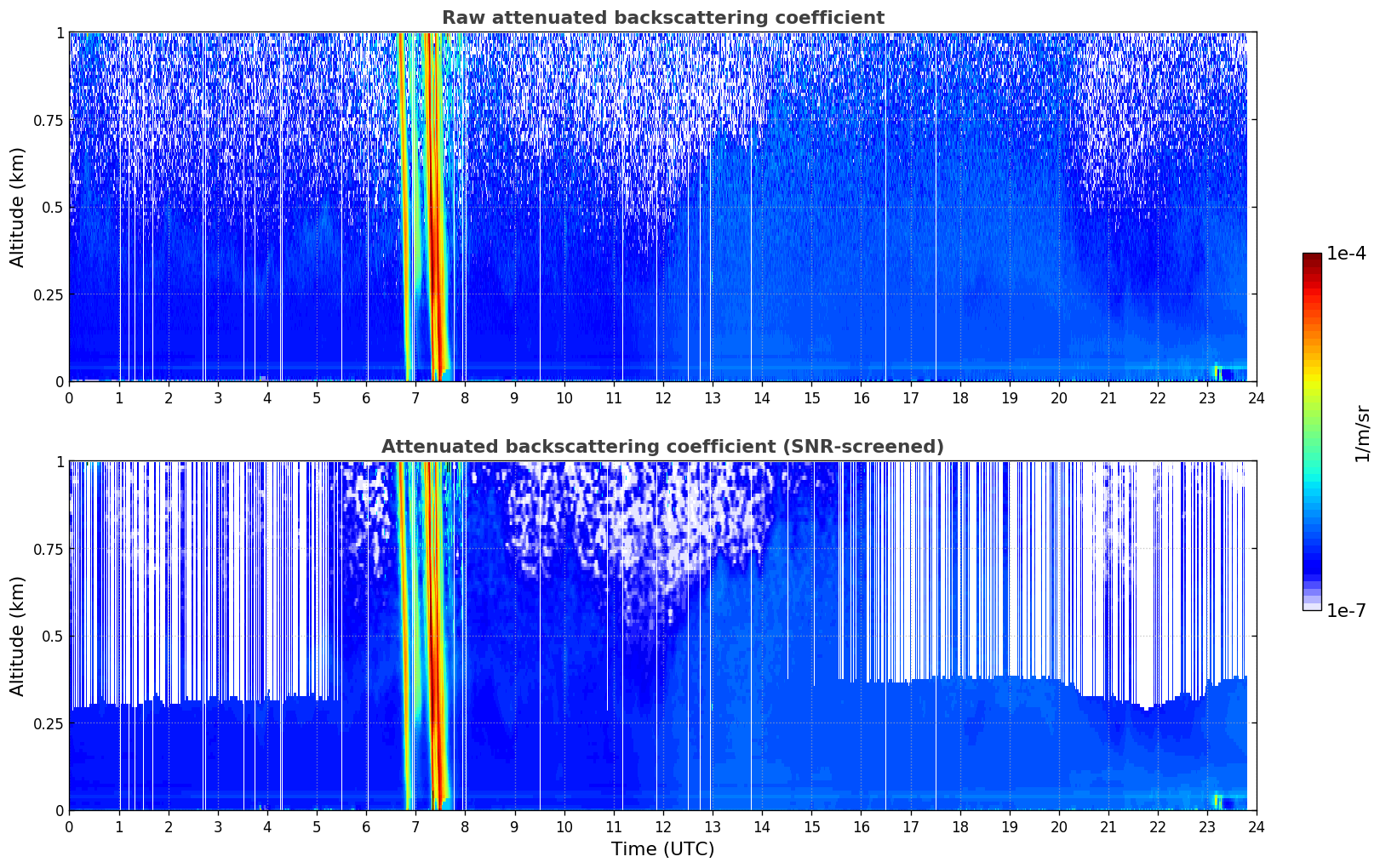Click the '18' time tick under the upper plot
Screen dimensions: 1380x868
tap(959, 398)
